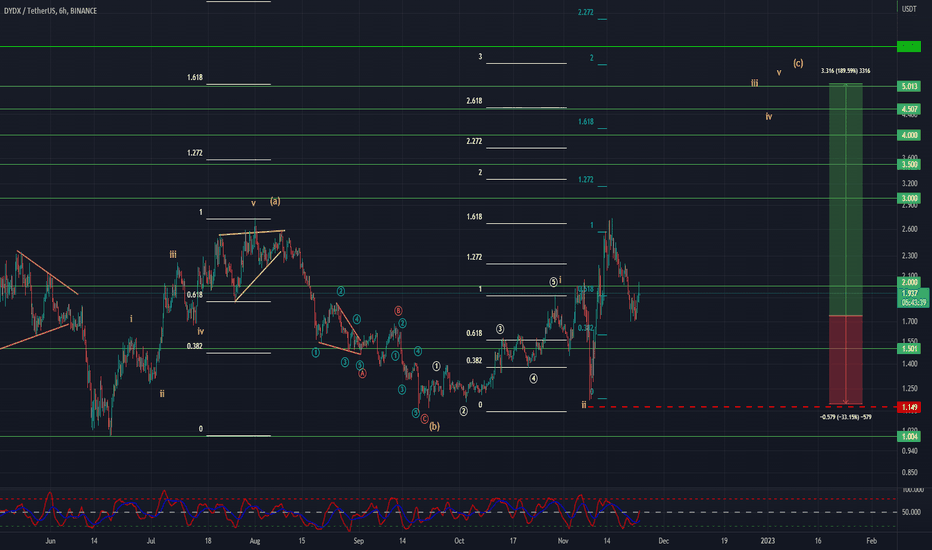
Task: Select the 1.501 price level label
Action: coord(909,348)
